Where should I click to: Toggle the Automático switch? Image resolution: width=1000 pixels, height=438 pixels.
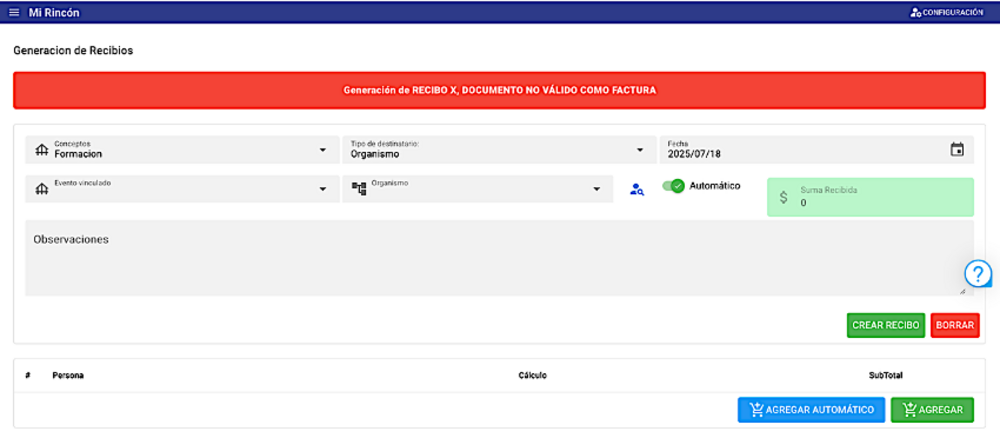674,186
